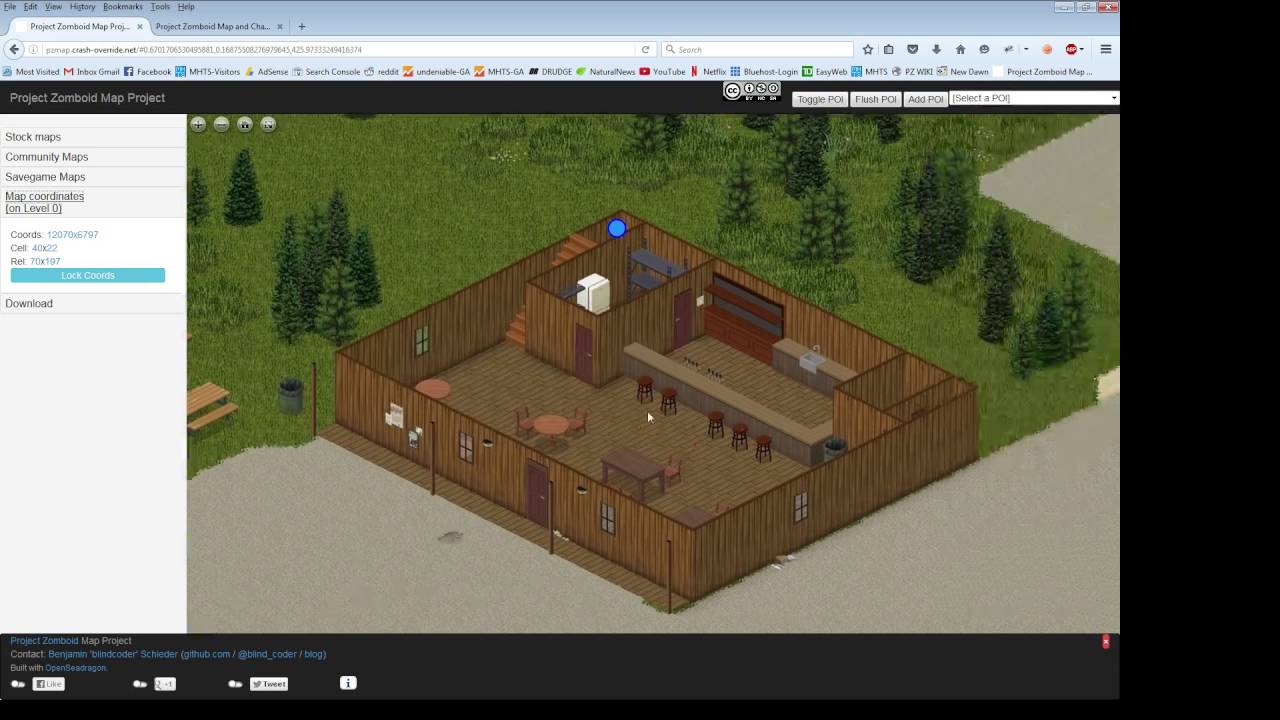1280x720 pixels.
Task: Open the Edit menu
Action: pyautogui.click(x=31, y=7)
